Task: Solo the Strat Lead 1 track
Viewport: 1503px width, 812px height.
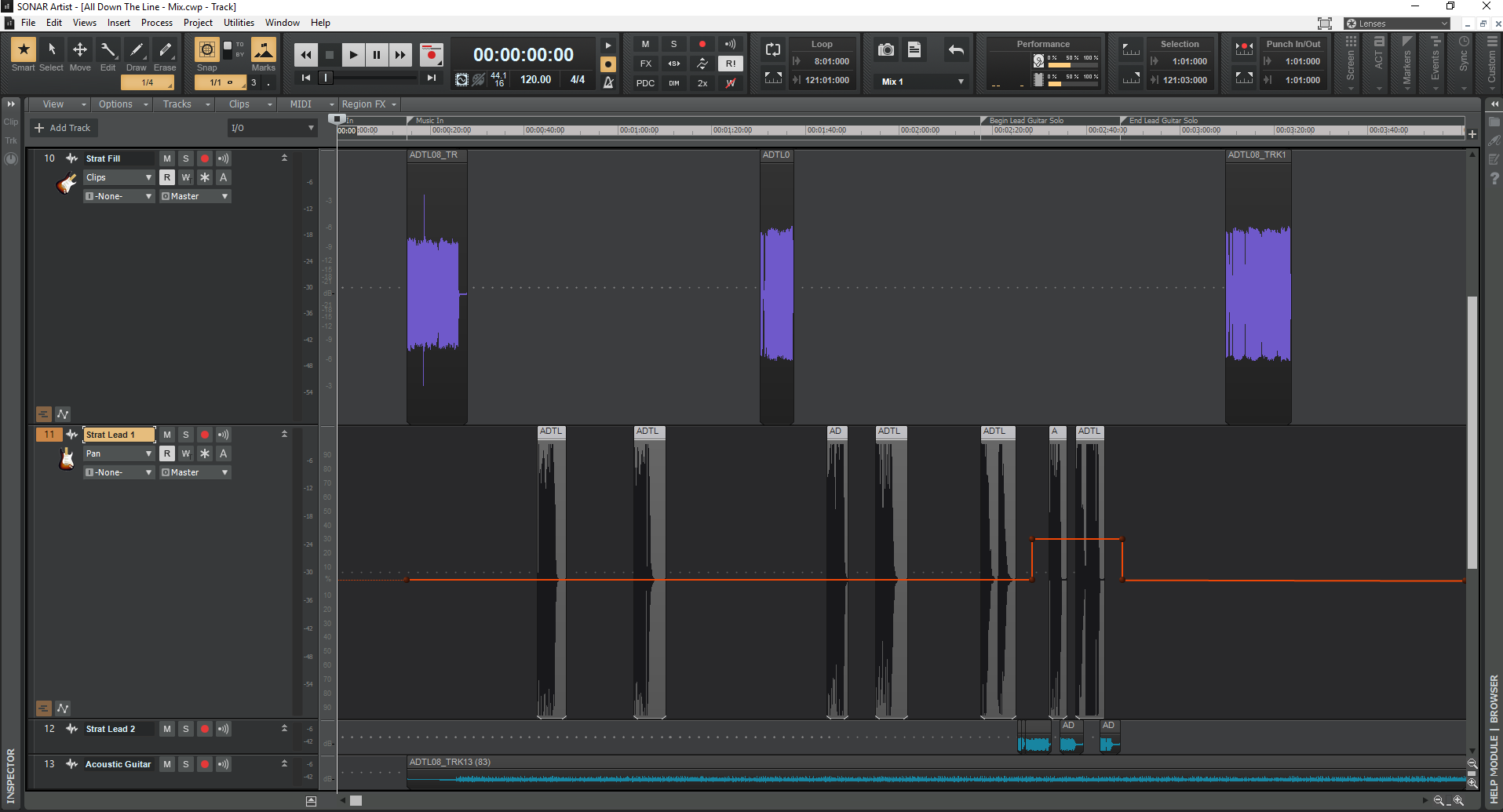Action: click(x=186, y=435)
